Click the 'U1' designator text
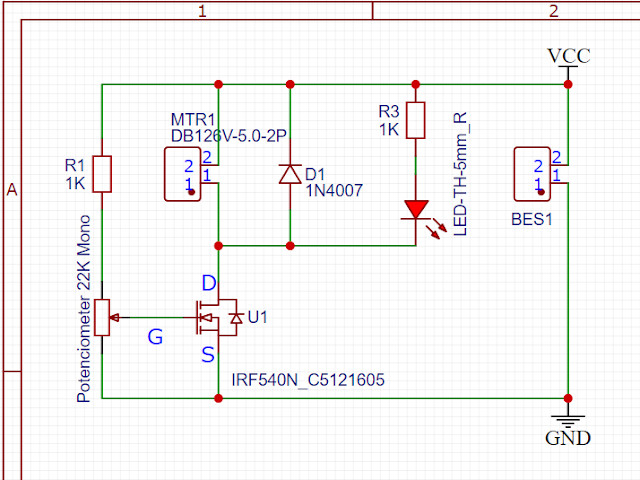Viewport: 640px width, 480px height. (257, 317)
